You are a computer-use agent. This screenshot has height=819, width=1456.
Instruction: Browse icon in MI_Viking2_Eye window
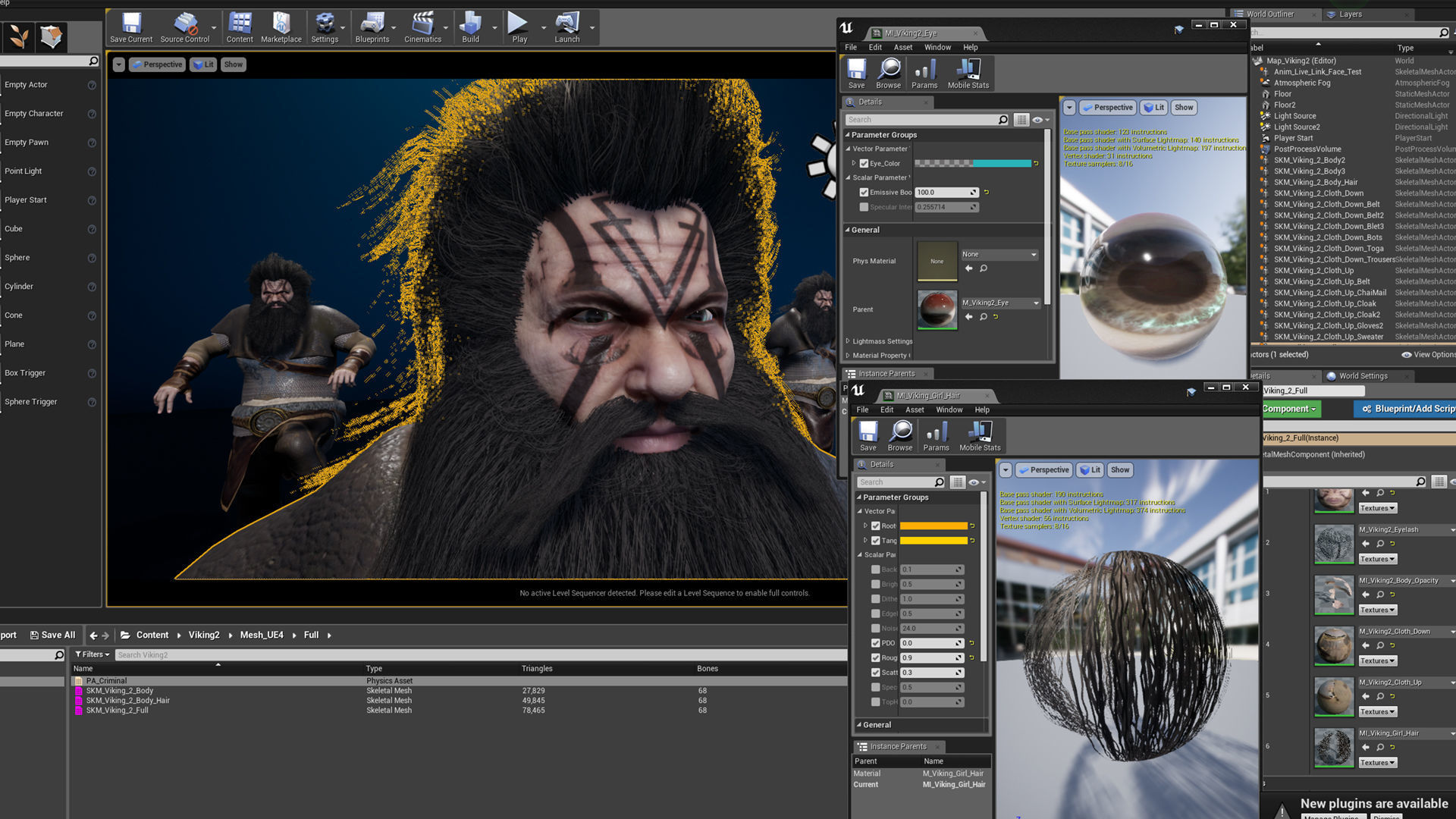pyautogui.click(x=889, y=74)
